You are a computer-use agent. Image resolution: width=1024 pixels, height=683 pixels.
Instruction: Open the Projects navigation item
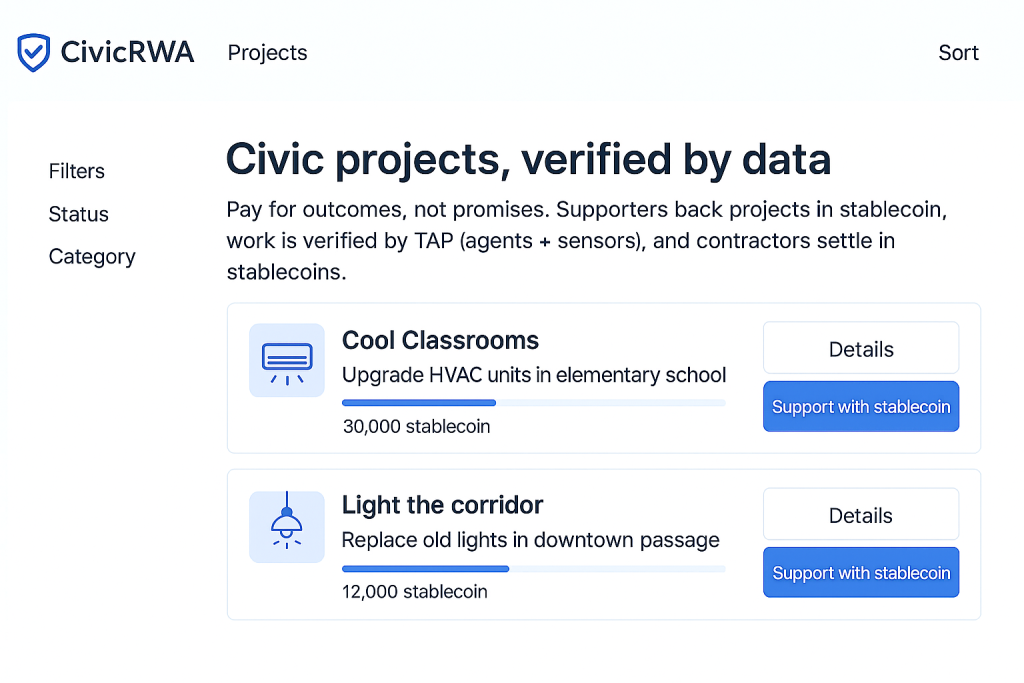[x=267, y=53]
